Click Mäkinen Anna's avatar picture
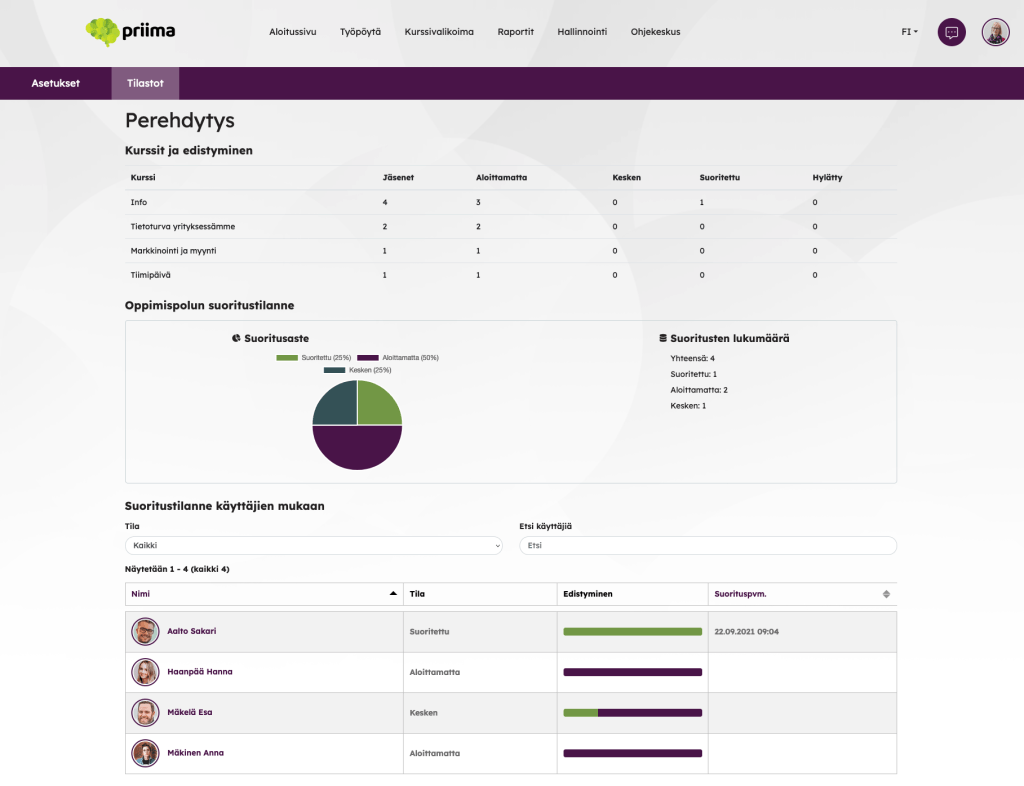This screenshot has width=1024, height=786. 145,753
